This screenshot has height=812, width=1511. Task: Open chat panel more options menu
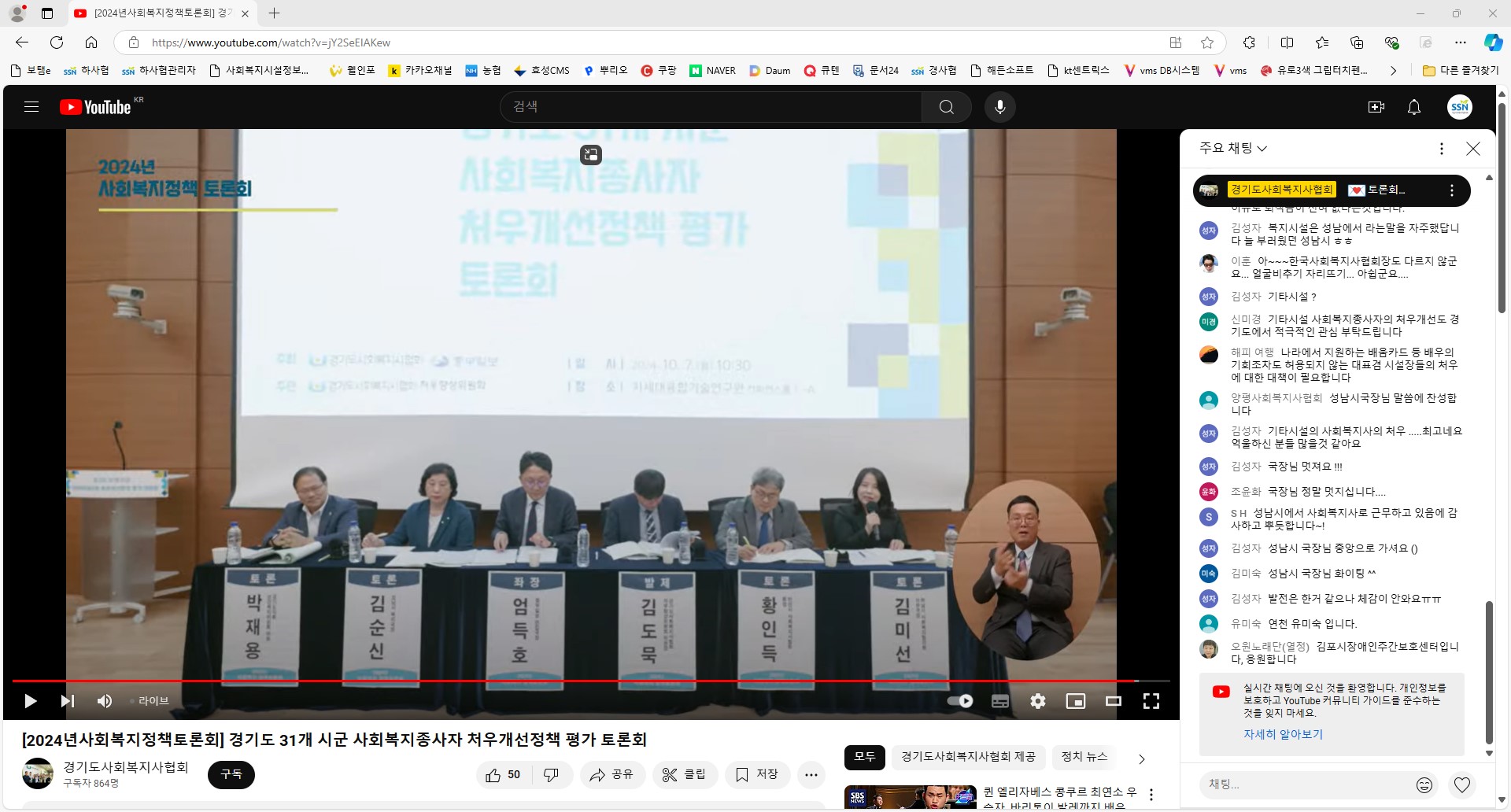click(x=1441, y=149)
